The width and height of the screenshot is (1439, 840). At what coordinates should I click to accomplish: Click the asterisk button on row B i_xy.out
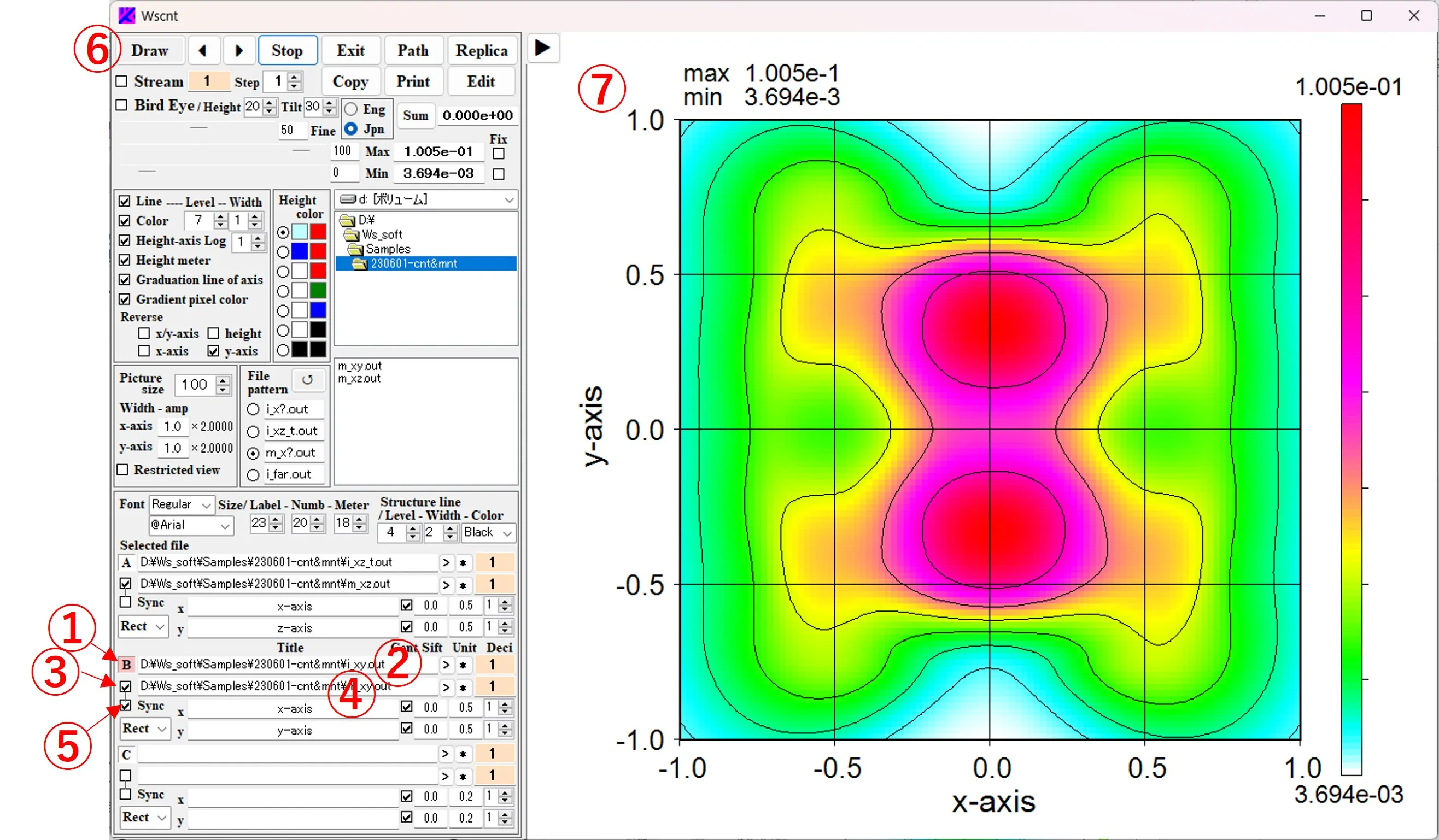coord(463,665)
